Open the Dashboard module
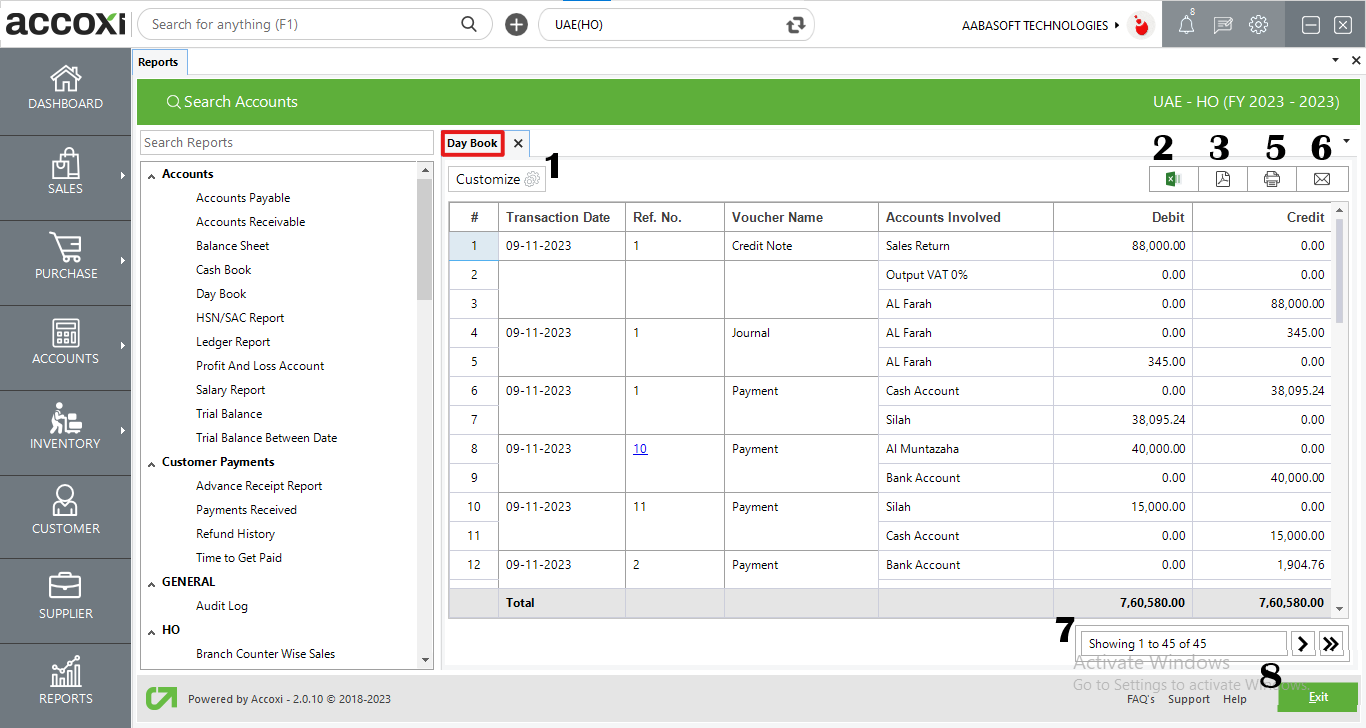This screenshot has height=728, width=1366. [65, 89]
